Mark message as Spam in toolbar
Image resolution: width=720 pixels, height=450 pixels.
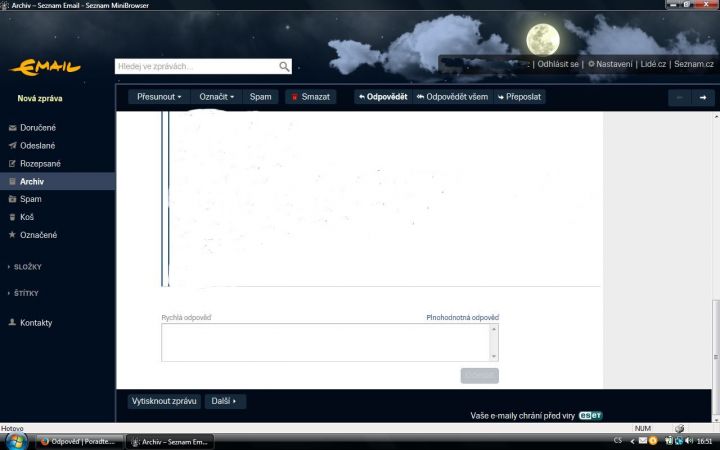pyautogui.click(x=260, y=97)
